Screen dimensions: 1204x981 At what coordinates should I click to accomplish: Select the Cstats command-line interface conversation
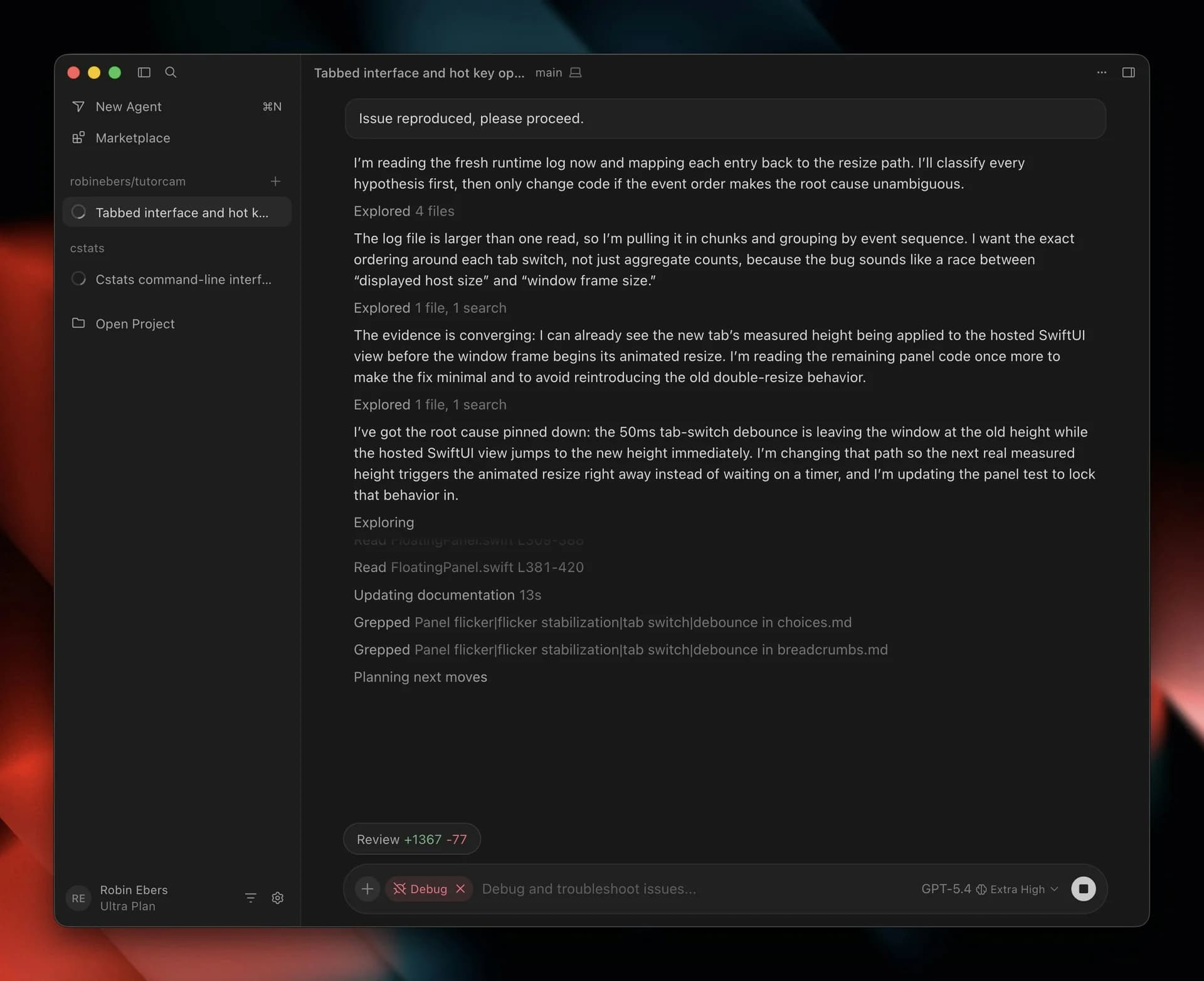coord(184,279)
